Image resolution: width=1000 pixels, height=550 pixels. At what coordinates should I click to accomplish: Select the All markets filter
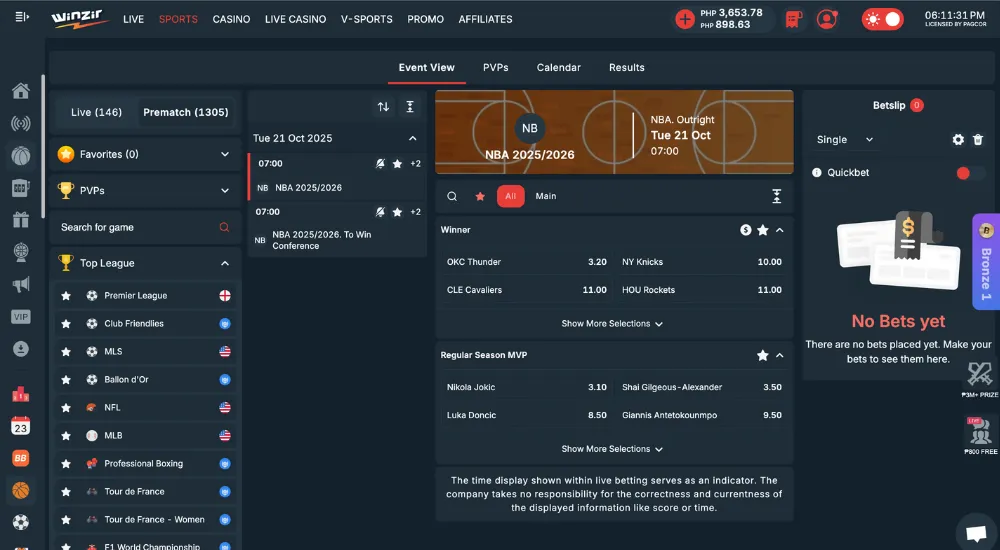[x=511, y=197]
